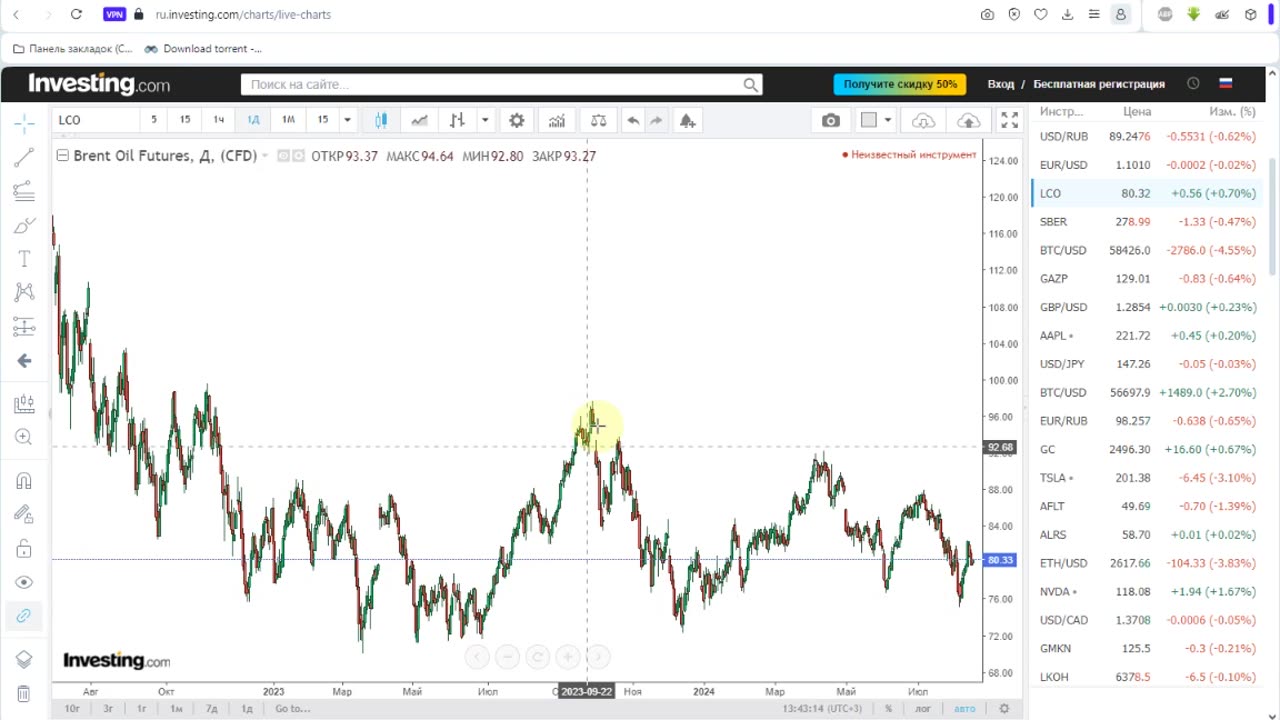The image size is (1280, 720).
Task: Click the Бесплатная регистрация link
Action: (x=1099, y=85)
